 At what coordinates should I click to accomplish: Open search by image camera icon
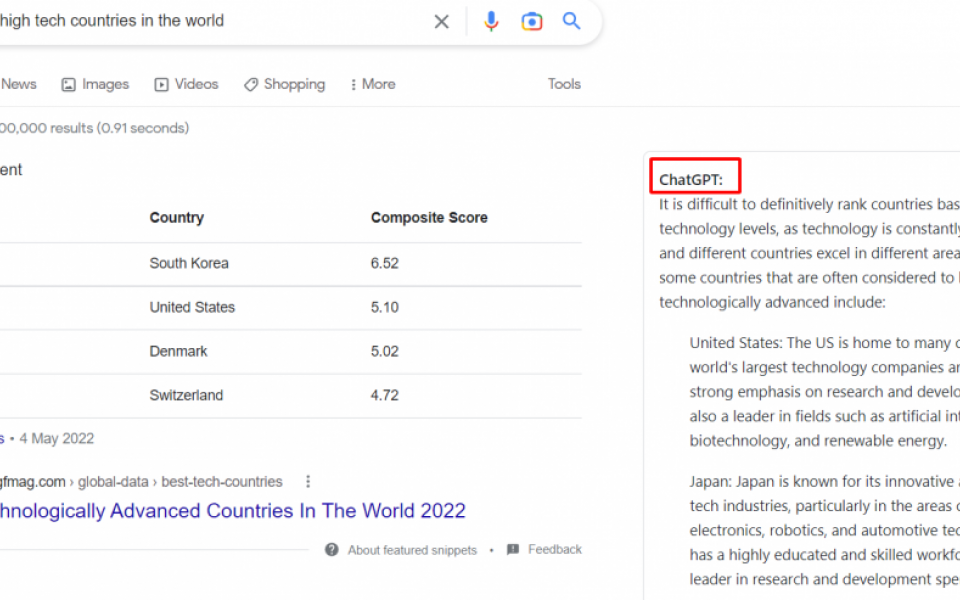tap(531, 21)
